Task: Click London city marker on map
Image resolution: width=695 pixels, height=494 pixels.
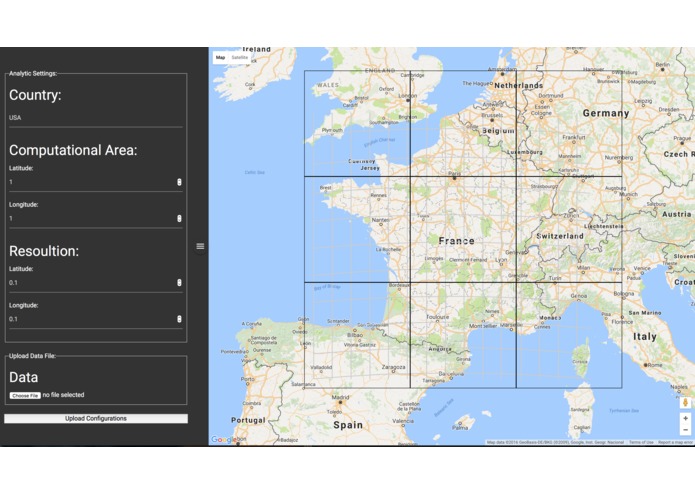Action: (x=408, y=101)
